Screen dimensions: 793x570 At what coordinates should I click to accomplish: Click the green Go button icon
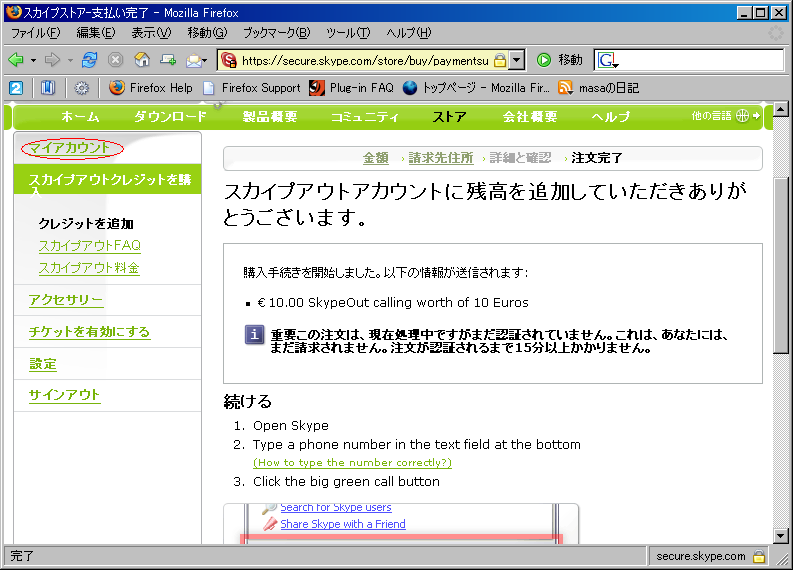(544, 60)
